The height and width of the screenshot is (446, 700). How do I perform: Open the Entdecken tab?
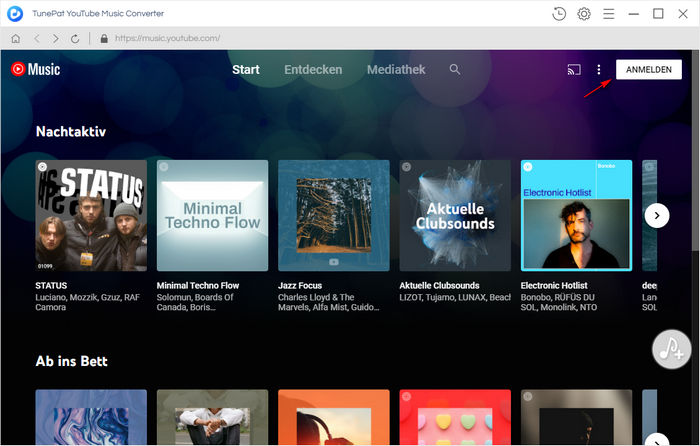[313, 70]
